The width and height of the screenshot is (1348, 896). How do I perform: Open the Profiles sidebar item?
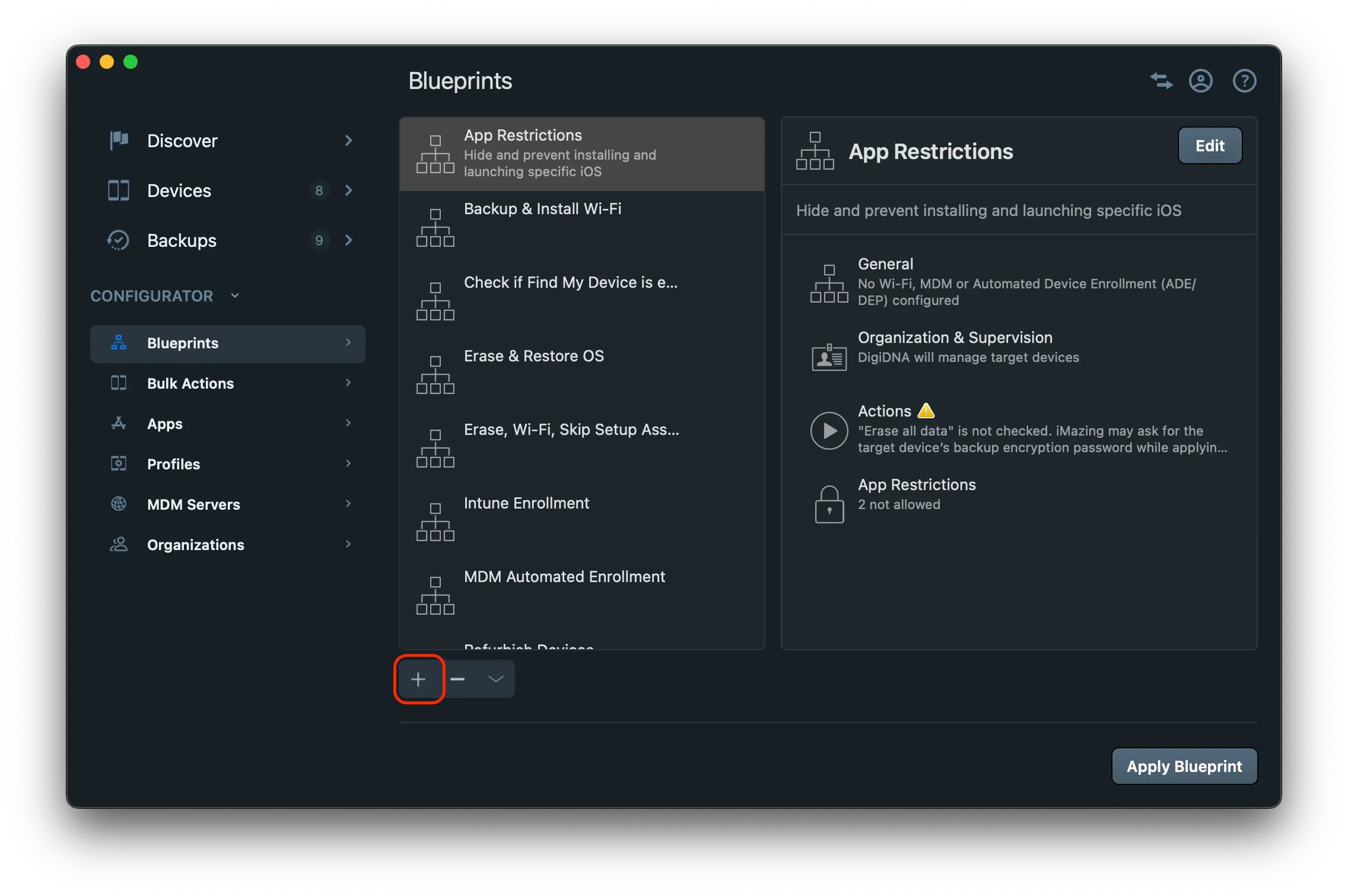(x=173, y=464)
